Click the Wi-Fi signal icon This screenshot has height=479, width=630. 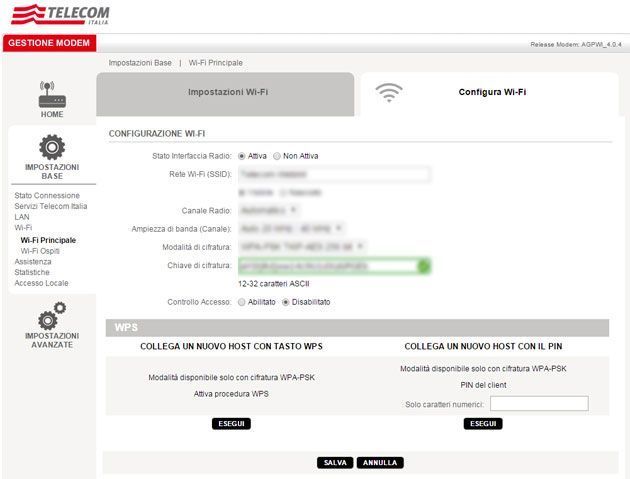coord(388,92)
